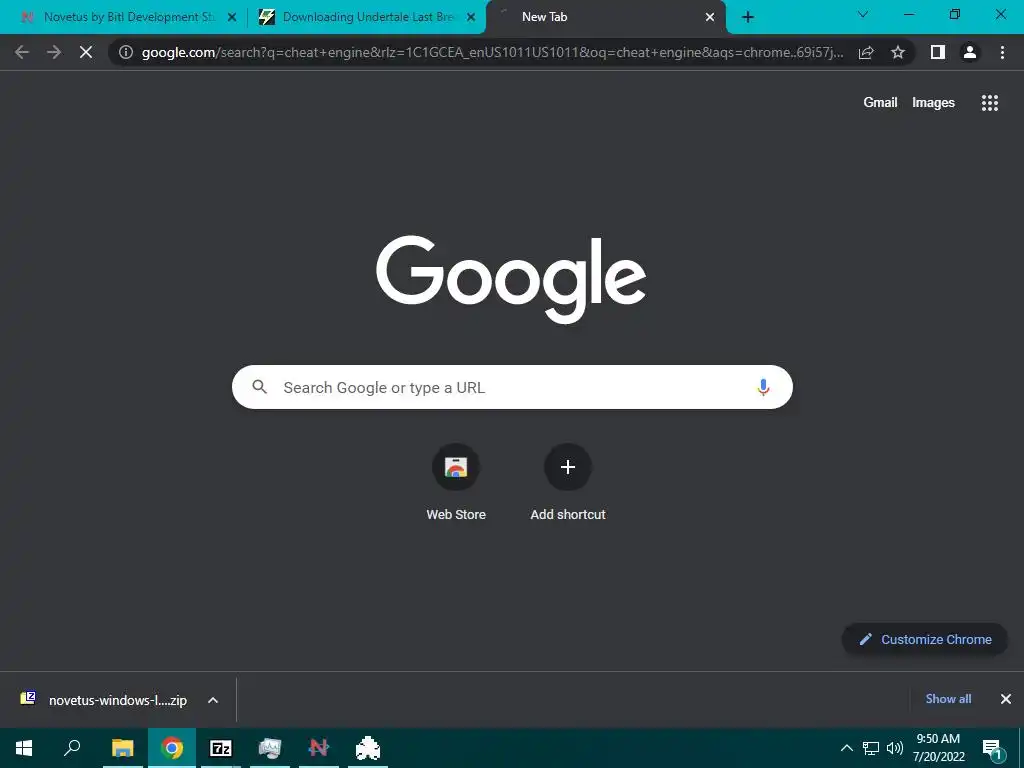1024x768 pixels.
Task: Add a new shortcut tile
Action: [568, 482]
